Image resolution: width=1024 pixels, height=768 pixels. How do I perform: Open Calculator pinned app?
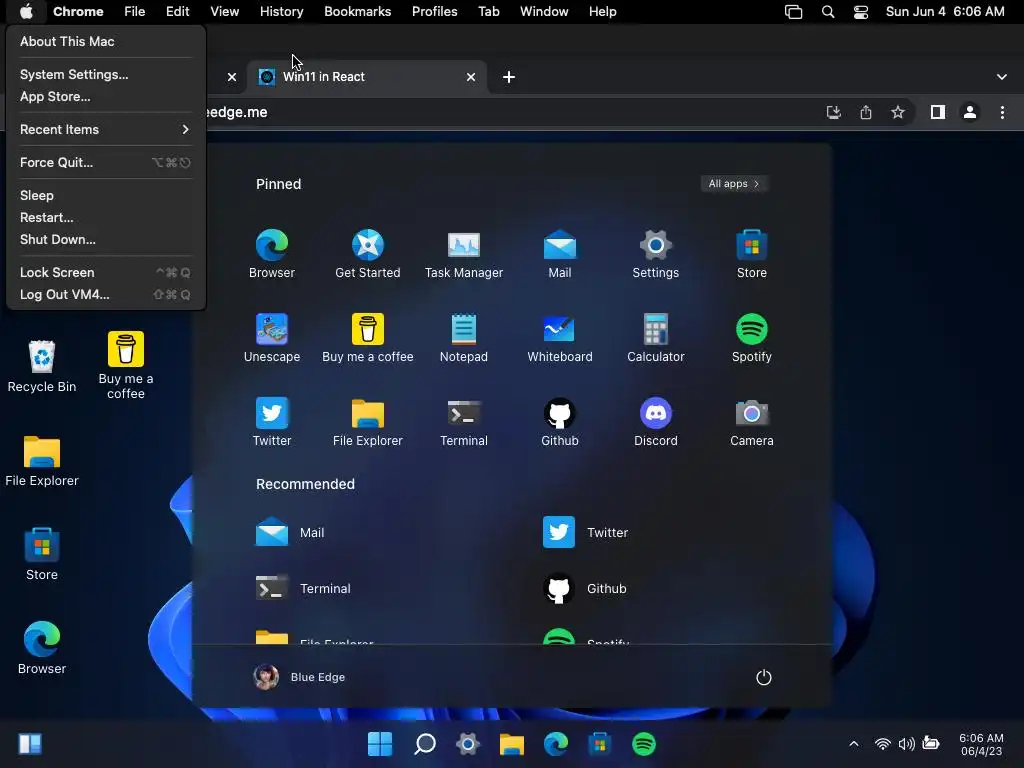[x=656, y=338]
